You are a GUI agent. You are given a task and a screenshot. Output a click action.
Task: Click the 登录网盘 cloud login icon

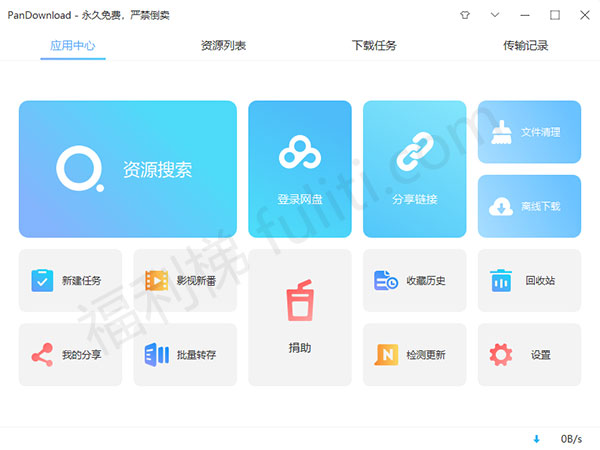click(299, 155)
